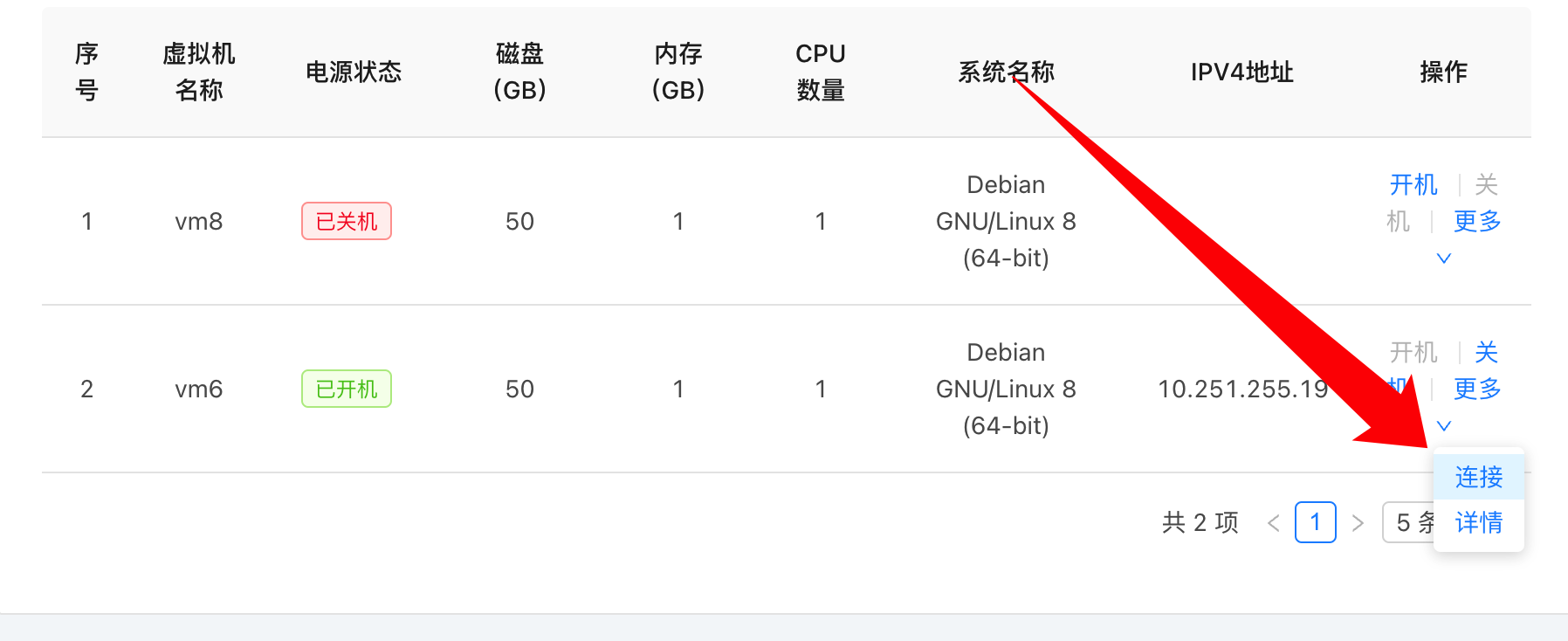
Task: Click the vm6 virtual machine name
Action: coord(199,389)
